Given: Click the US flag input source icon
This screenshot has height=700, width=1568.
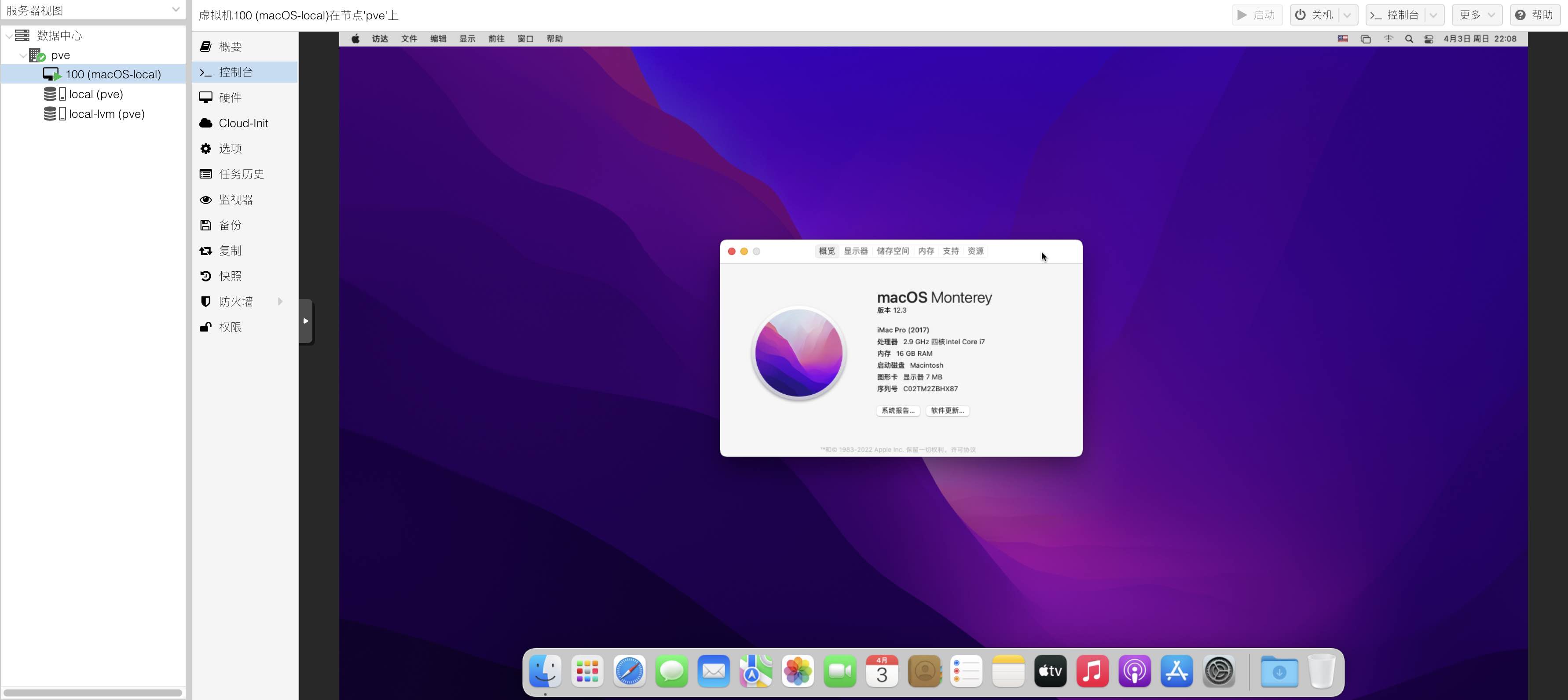Looking at the screenshot, I should click(1342, 39).
